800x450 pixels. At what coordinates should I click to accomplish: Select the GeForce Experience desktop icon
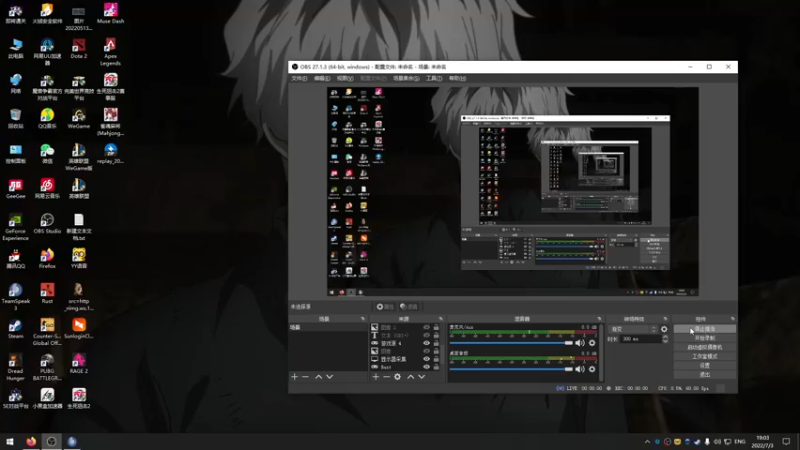tap(15, 227)
